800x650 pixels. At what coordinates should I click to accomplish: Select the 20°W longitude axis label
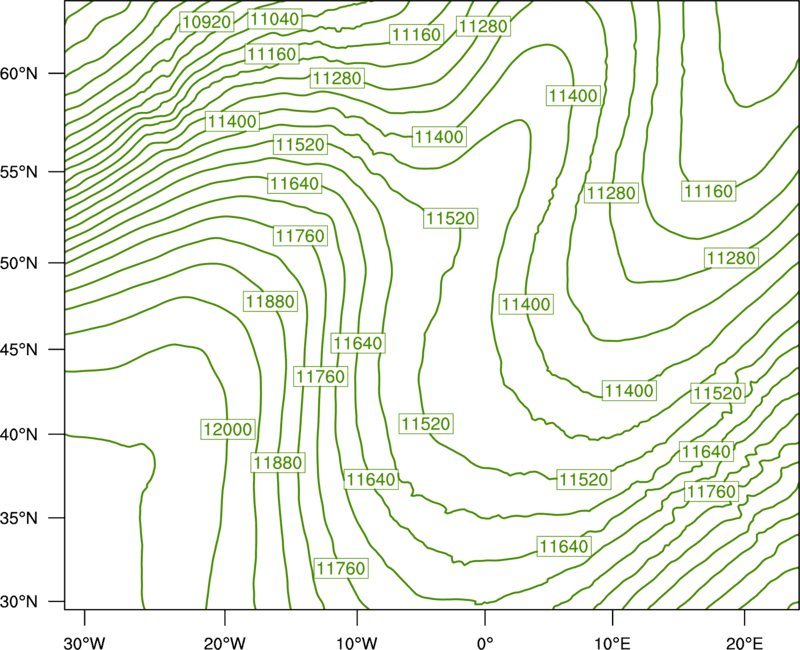pyautogui.click(x=225, y=643)
